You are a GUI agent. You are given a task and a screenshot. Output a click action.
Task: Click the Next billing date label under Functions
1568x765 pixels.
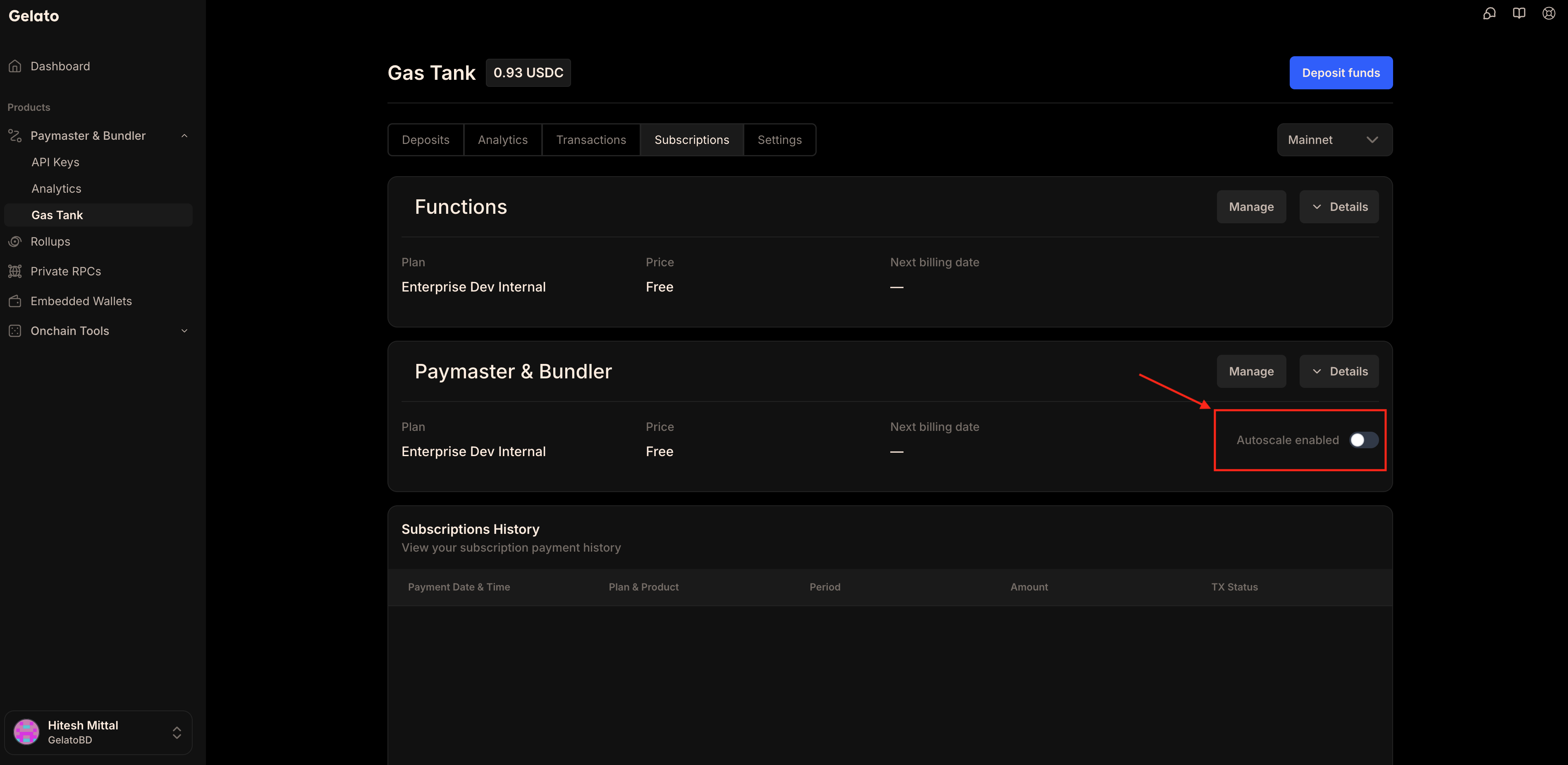935,262
